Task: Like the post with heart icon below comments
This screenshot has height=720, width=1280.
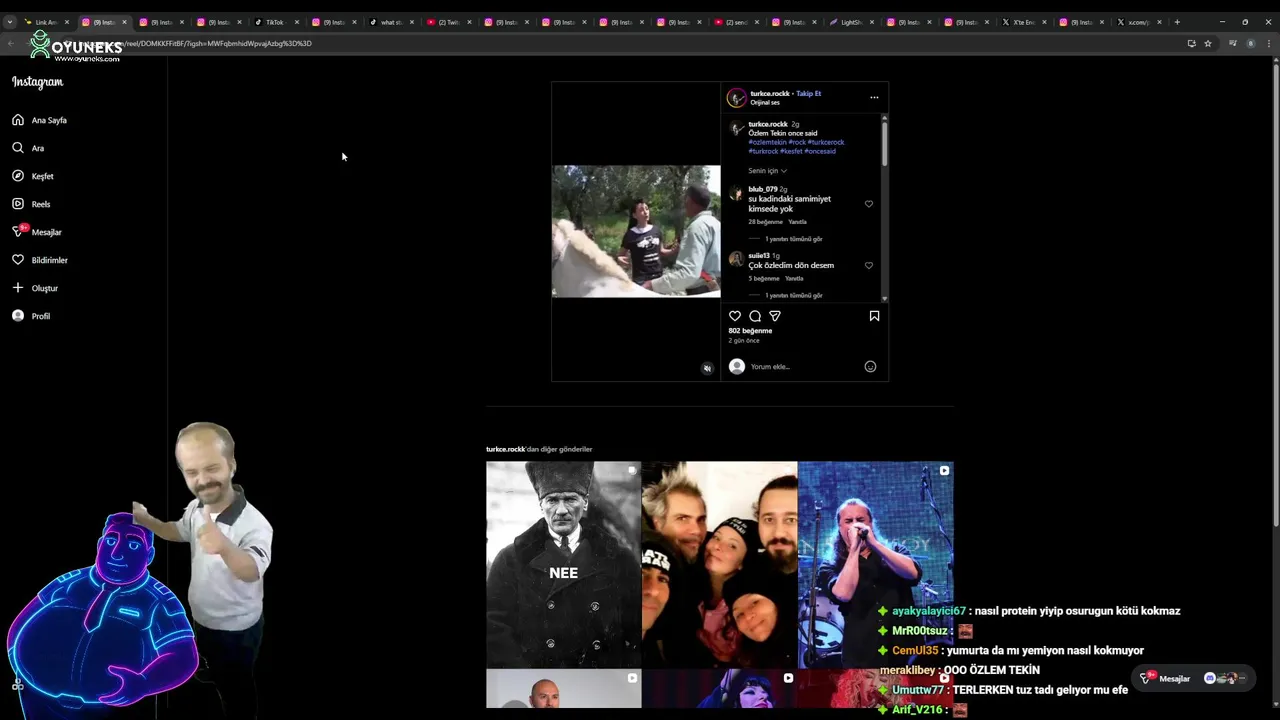Action: (735, 316)
